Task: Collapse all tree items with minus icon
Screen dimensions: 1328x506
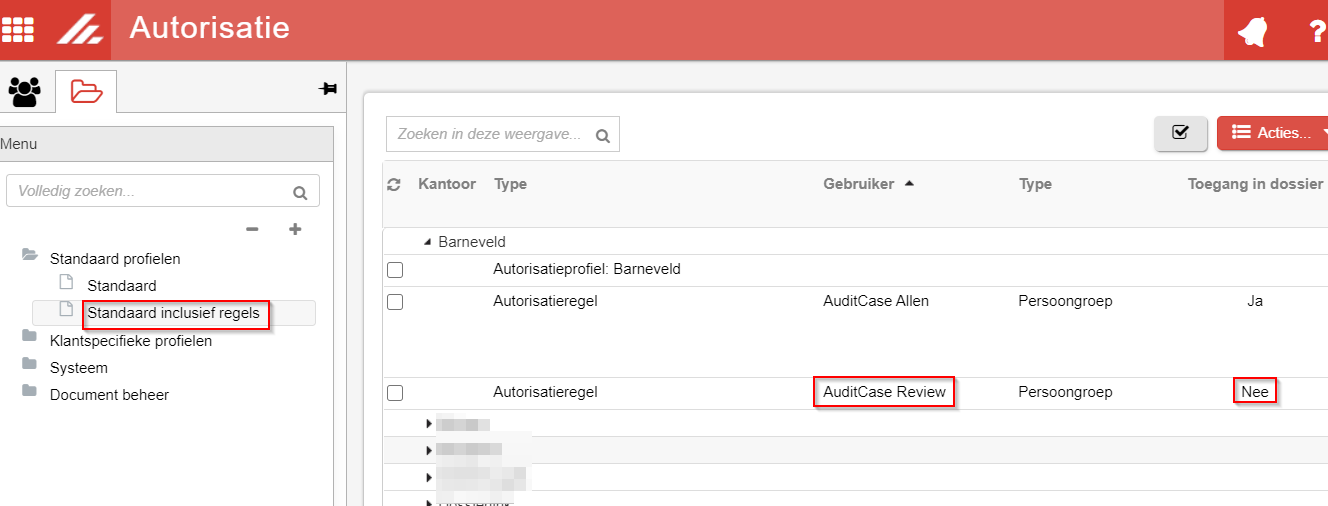Action: tap(252, 229)
